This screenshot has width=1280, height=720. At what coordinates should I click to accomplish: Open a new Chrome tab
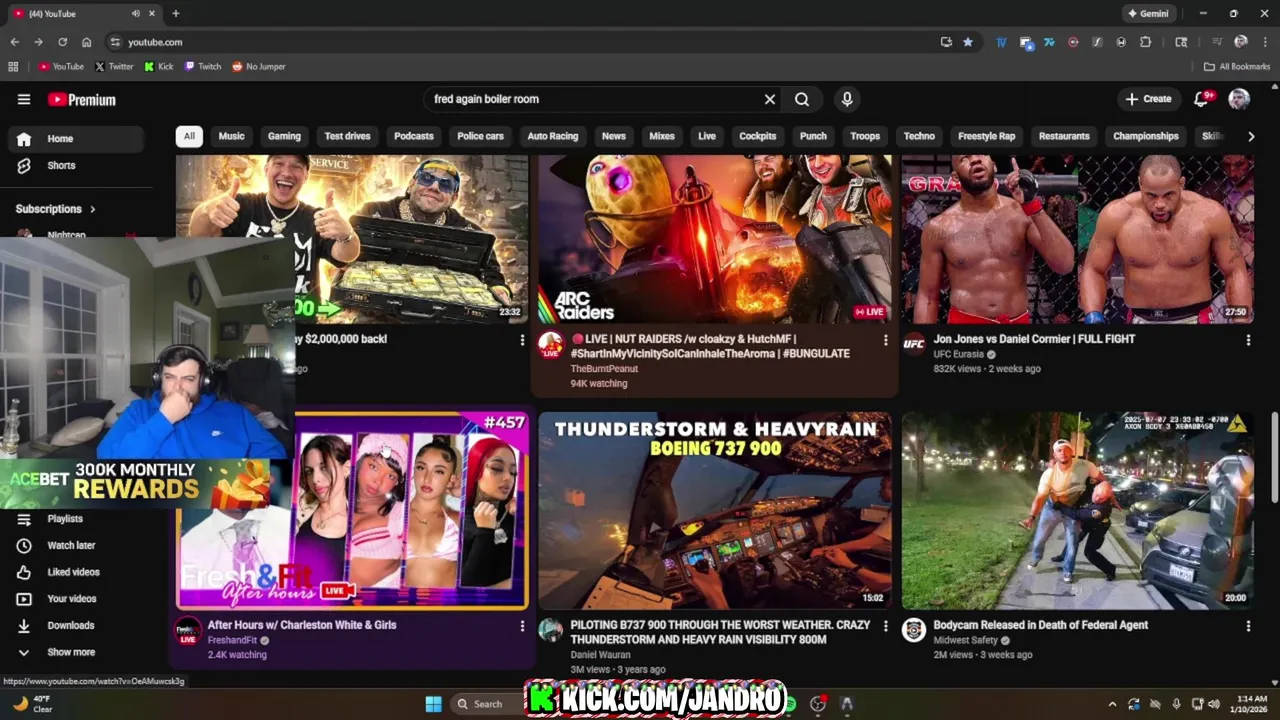tap(175, 14)
